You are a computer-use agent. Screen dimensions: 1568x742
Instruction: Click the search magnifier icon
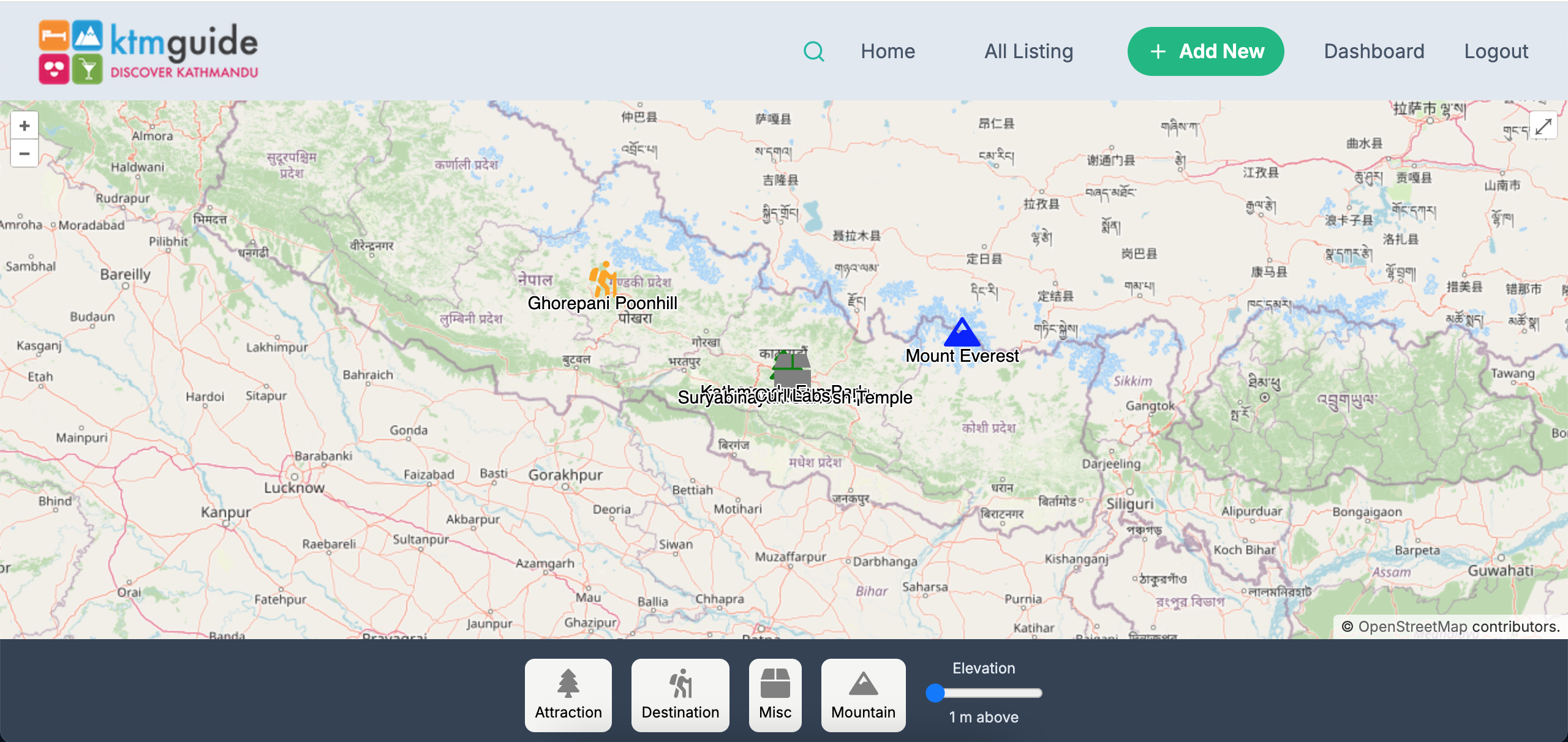click(x=813, y=51)
